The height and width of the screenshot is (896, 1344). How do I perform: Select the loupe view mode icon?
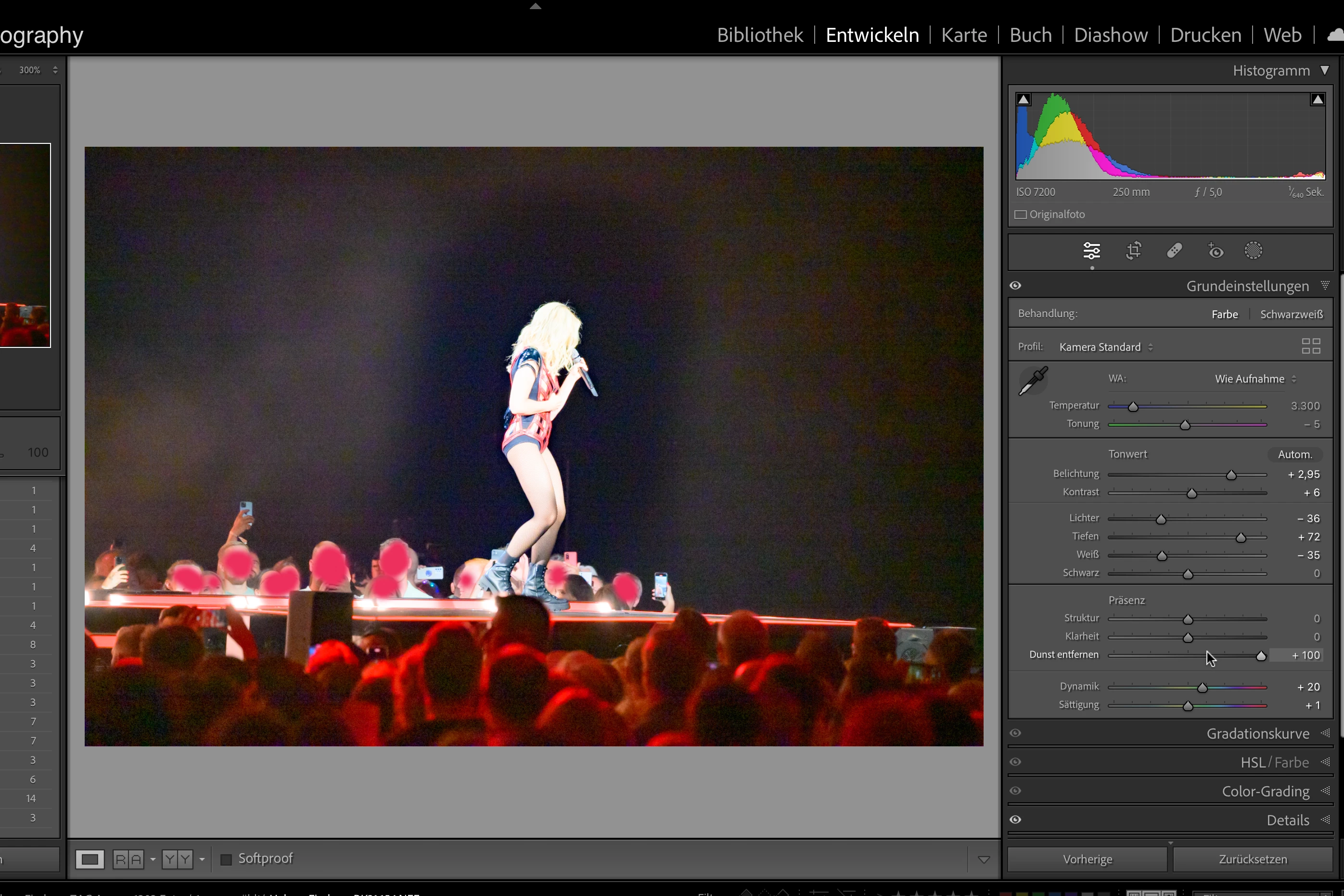tap(90, 859)
